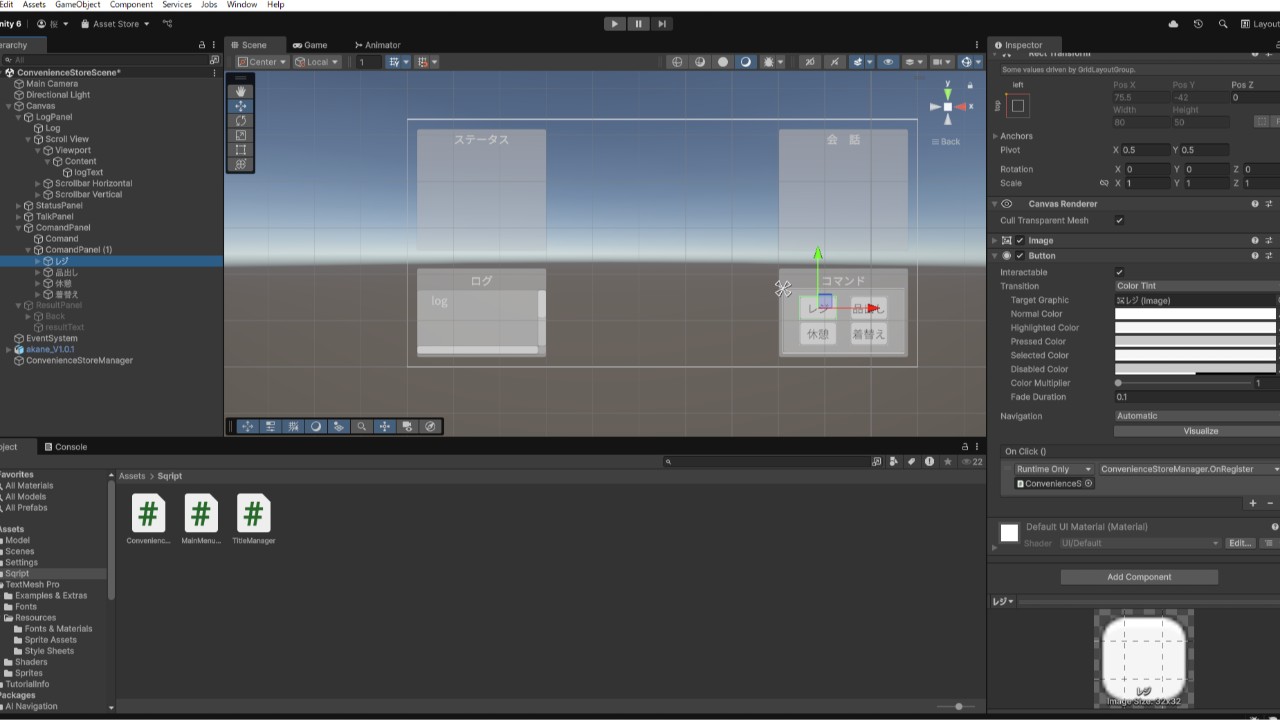The image size is (1280, 720).
Task: Select the Scale tool
Action: point(241,135)
